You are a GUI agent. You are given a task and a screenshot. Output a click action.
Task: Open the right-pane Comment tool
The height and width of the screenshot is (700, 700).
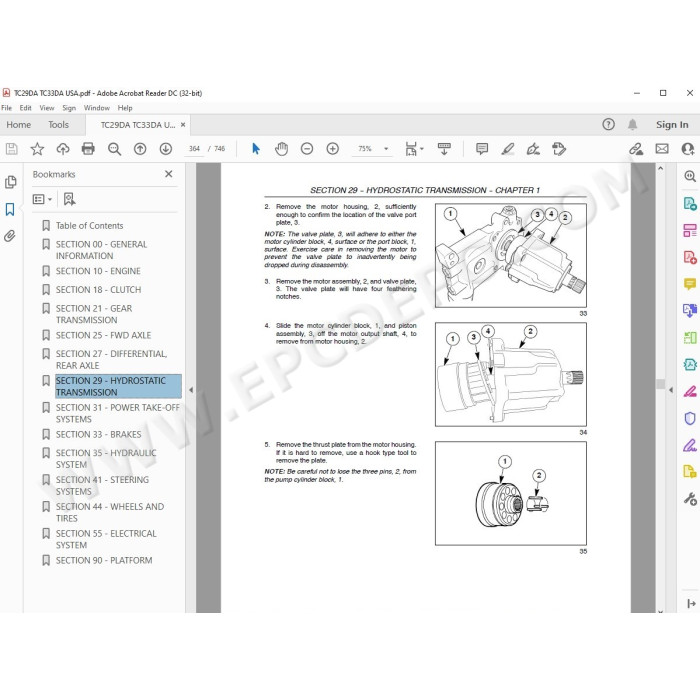tap(690, 284)
